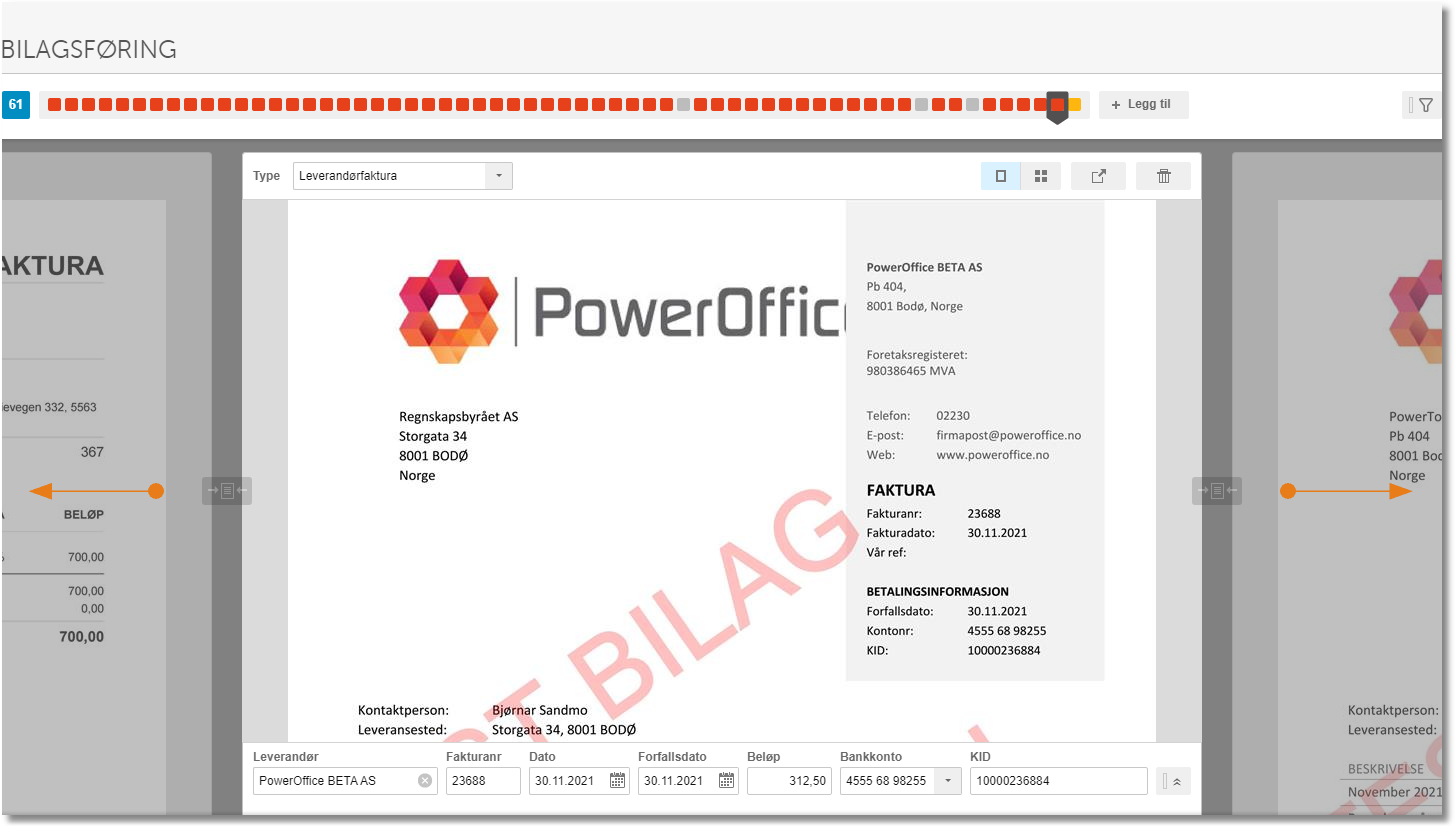Select the yellow voucher square in strip

coord(1075,105)
